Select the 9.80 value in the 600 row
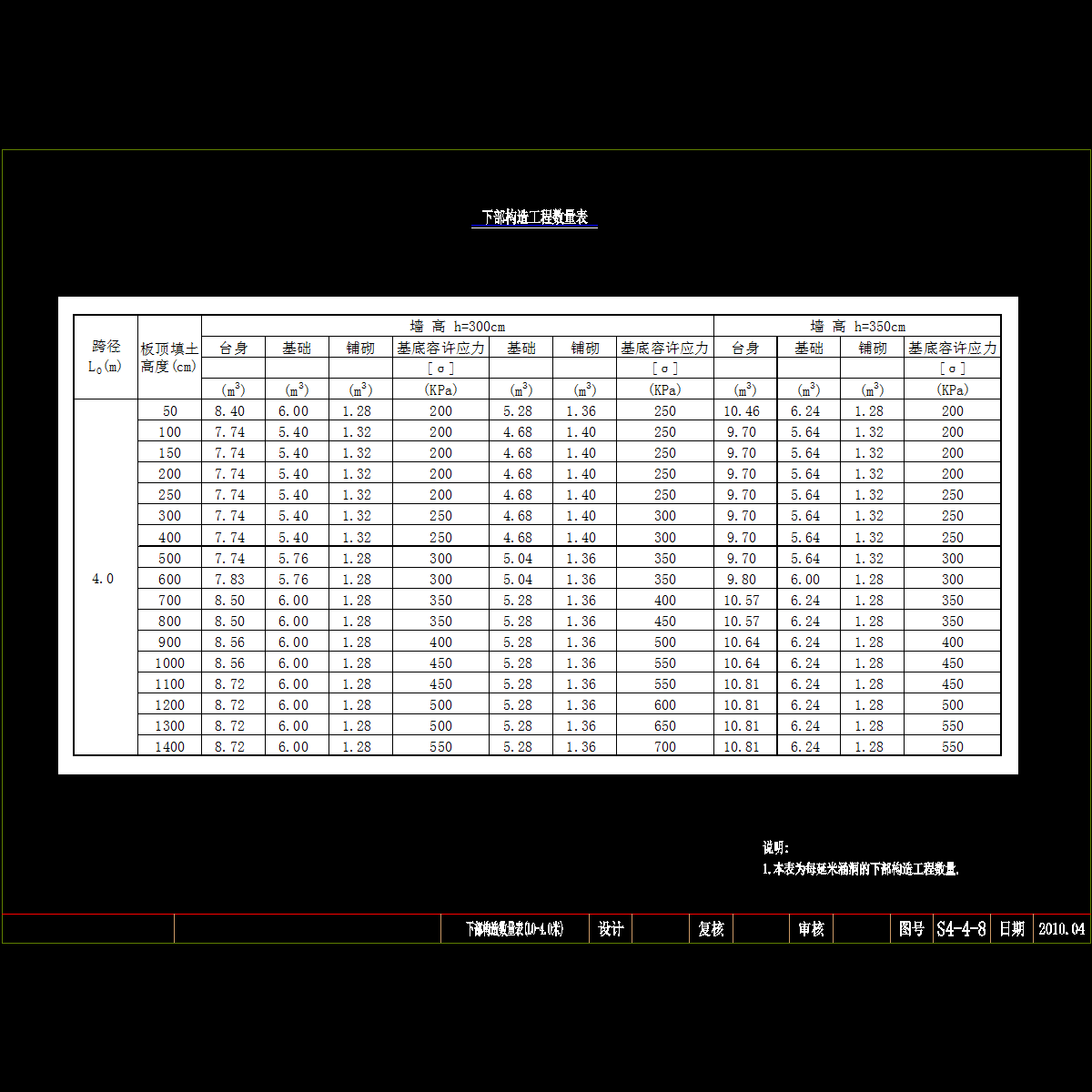This screenshot has width=1092, height=1092. (x=743, y=580)
